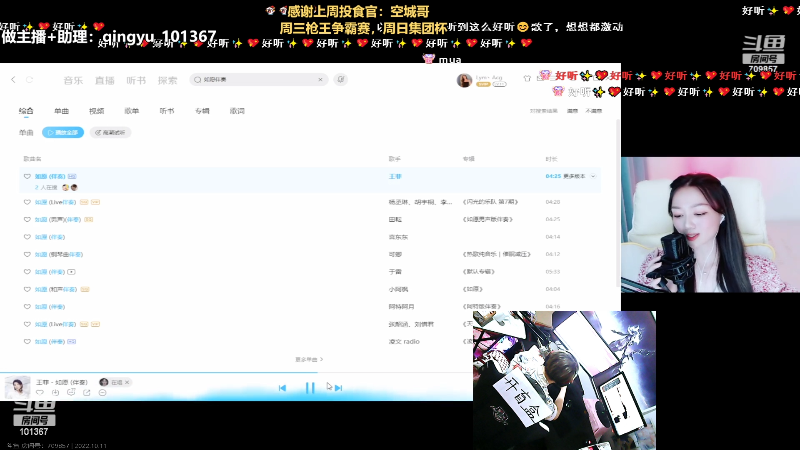Favorite the 杨丞琳 如愿 (Live伴奏) row heart

coord(27,202)
